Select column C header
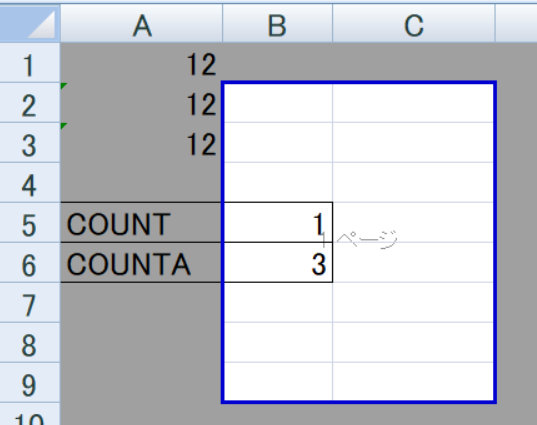Image resolution: width=537 pixels, height=425 pixels. (414, 23)
